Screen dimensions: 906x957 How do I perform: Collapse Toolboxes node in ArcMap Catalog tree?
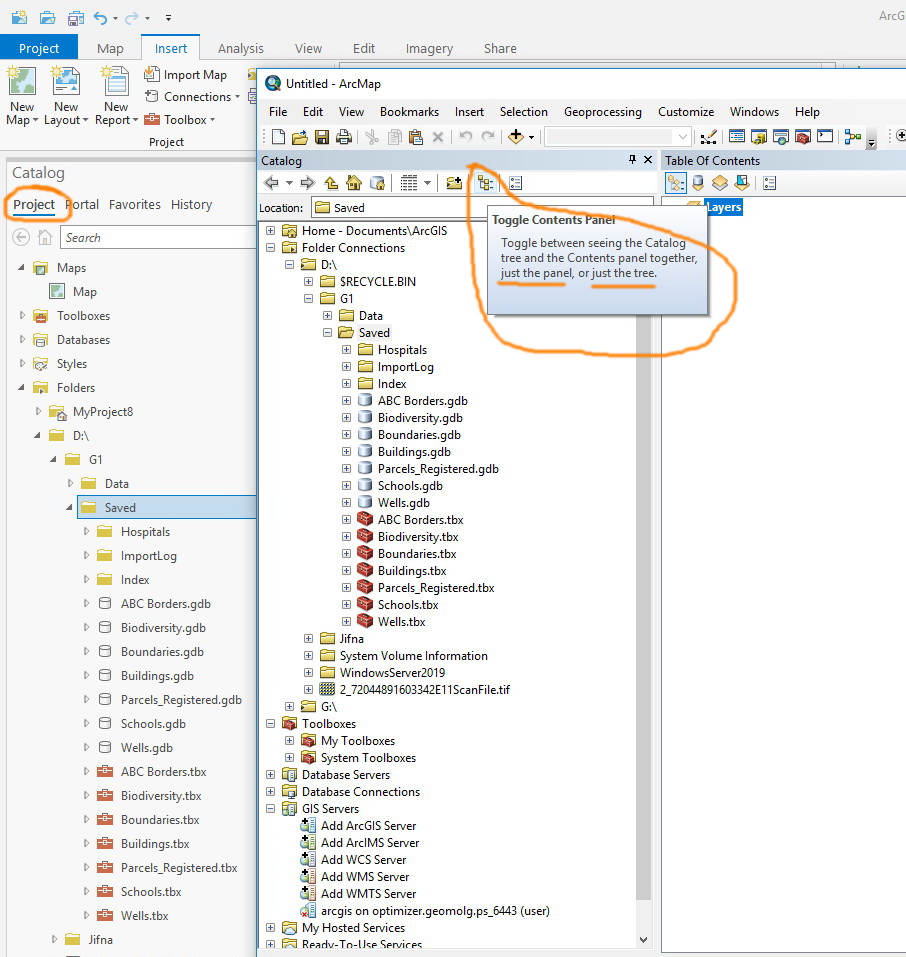pyautogui.click(x=270, y=723)
